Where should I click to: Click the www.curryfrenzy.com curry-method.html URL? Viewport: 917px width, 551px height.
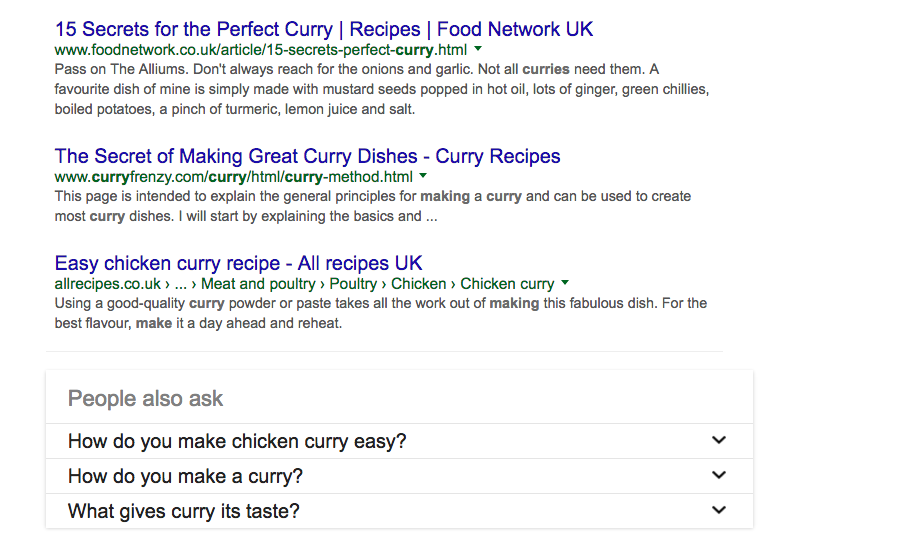pos(233,176)
